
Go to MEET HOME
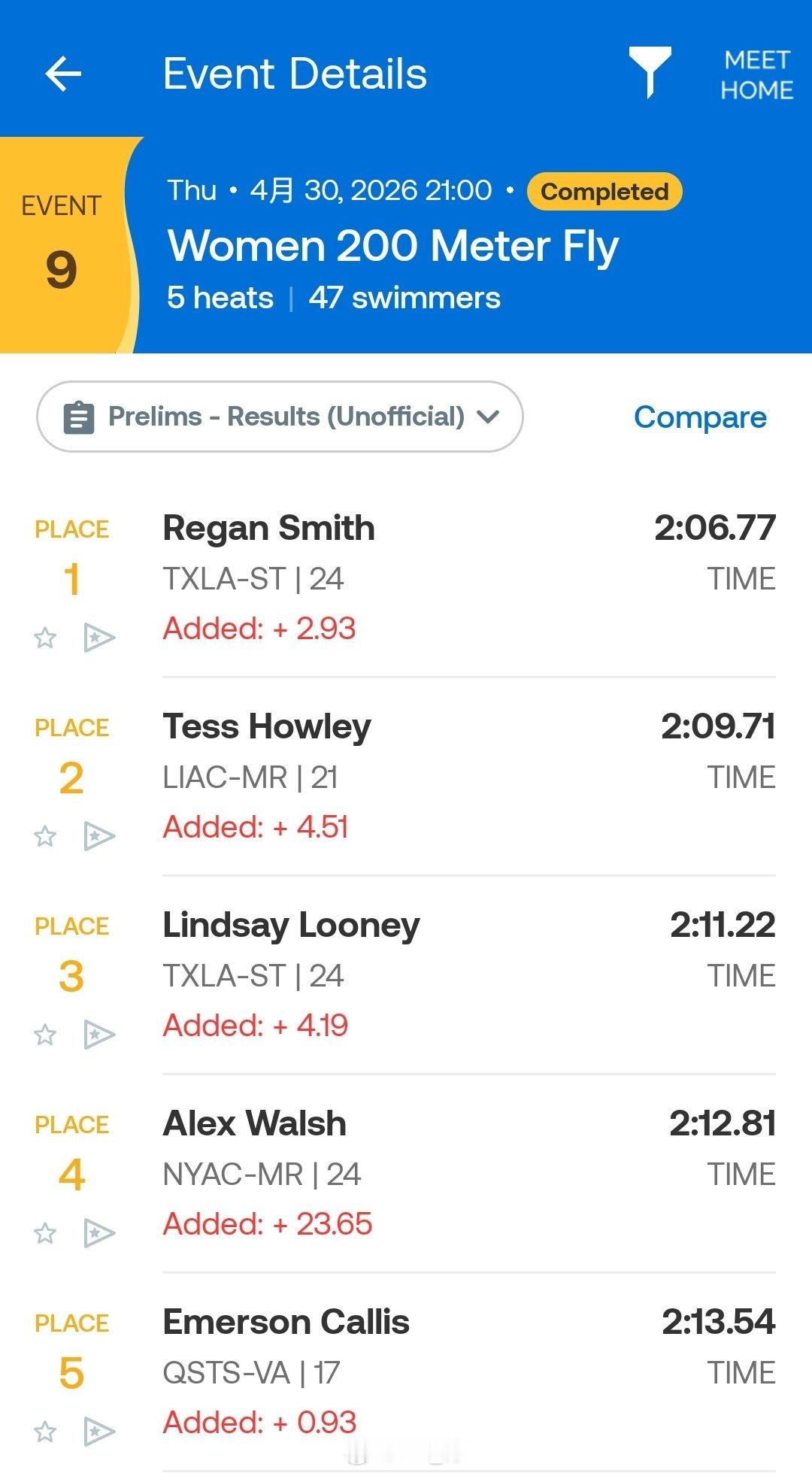pos(756,73)
